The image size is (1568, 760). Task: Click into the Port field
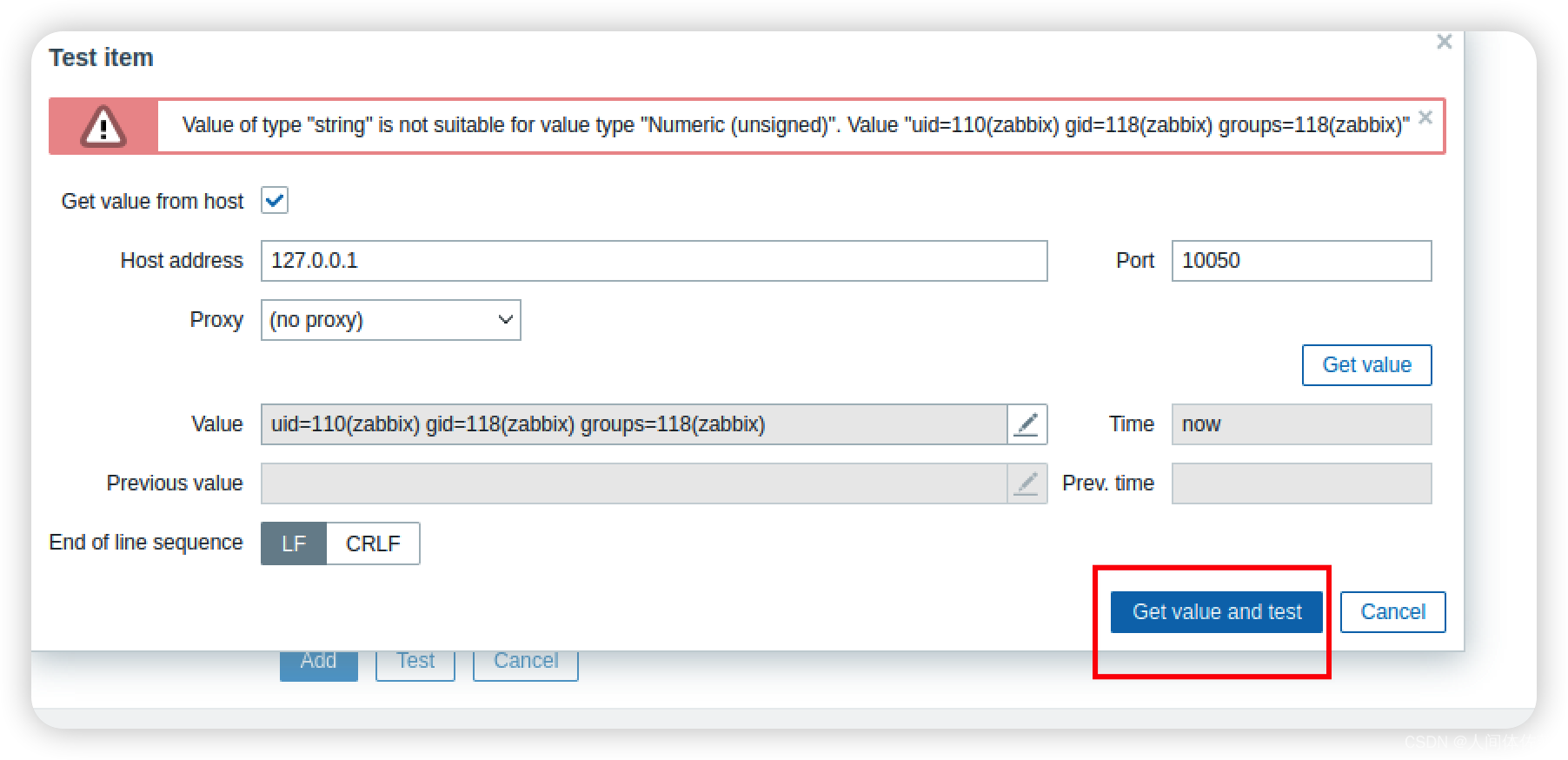(1301, 261)
